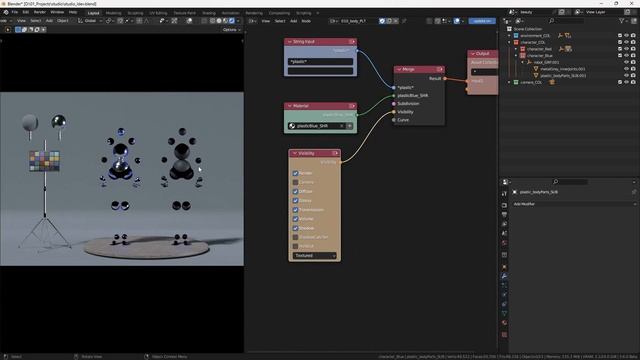Image resolution: width=640 pixels, height=360 pixels.
Task: Open the node editor's View menu
Action: point(266,21)
